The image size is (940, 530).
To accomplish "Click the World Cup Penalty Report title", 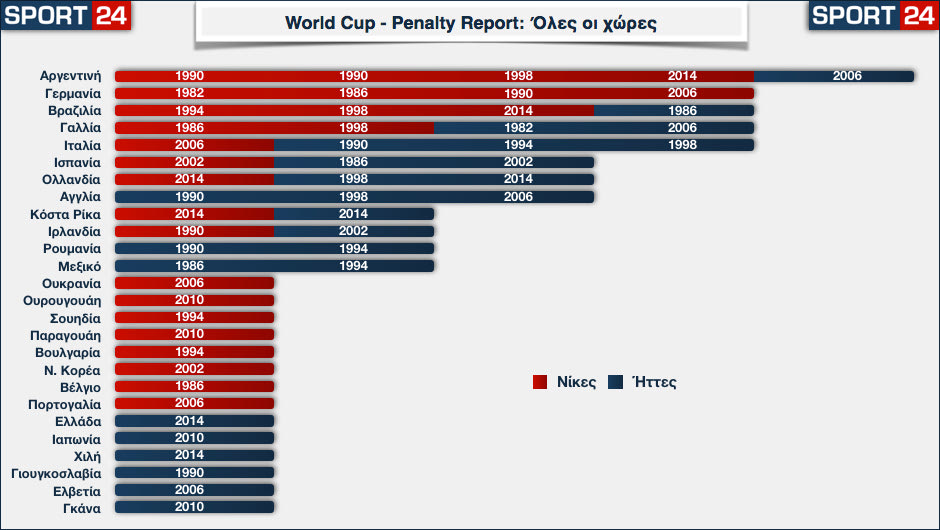I will 470,23.
